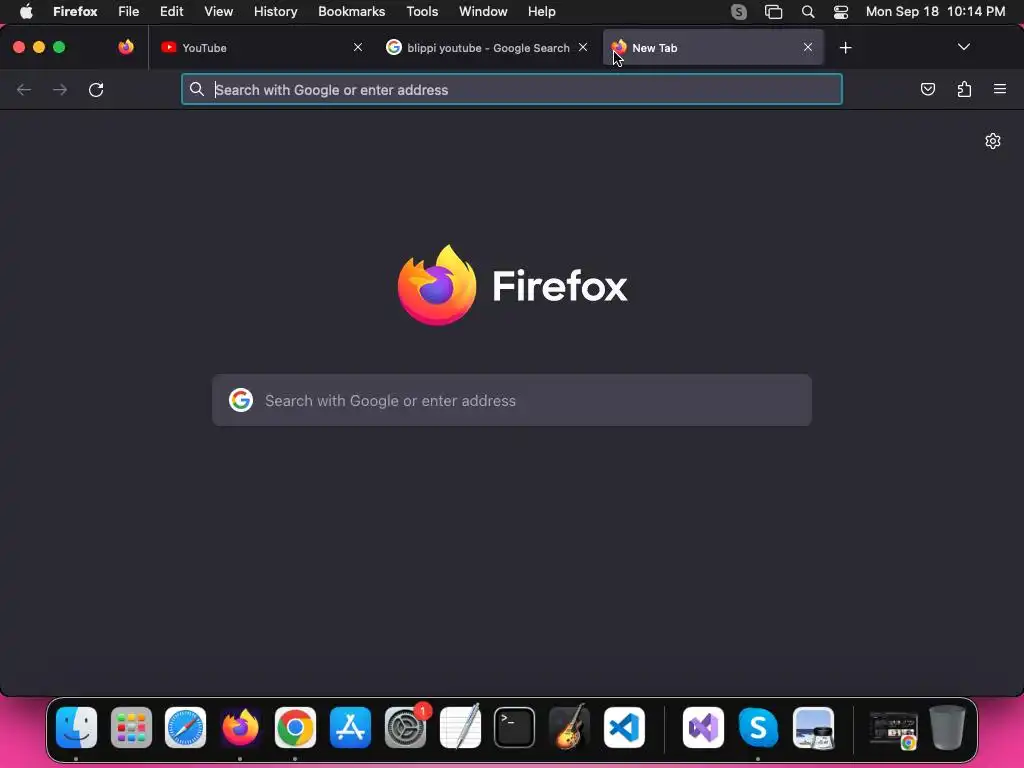Open the Bookmarks menu

pyautogui.click(x=351, y=12)
